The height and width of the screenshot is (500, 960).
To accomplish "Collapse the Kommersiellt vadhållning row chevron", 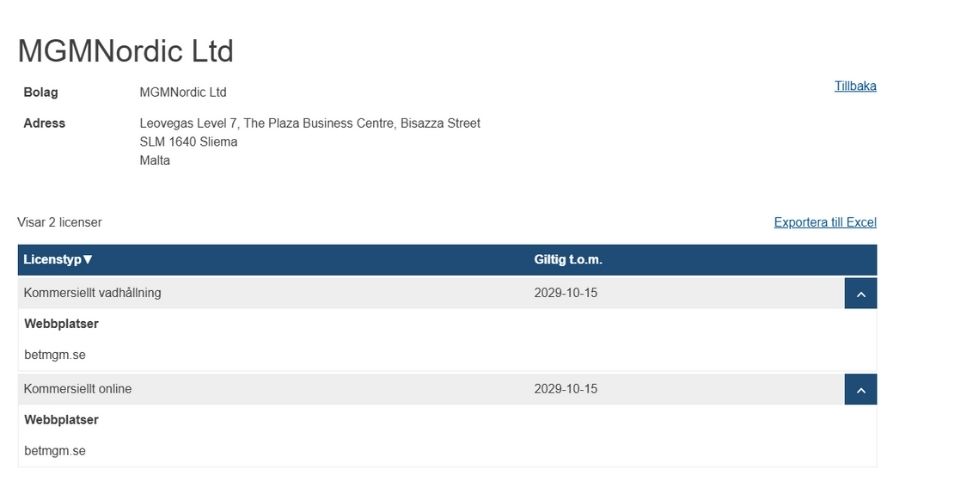I will coord(860,293).
